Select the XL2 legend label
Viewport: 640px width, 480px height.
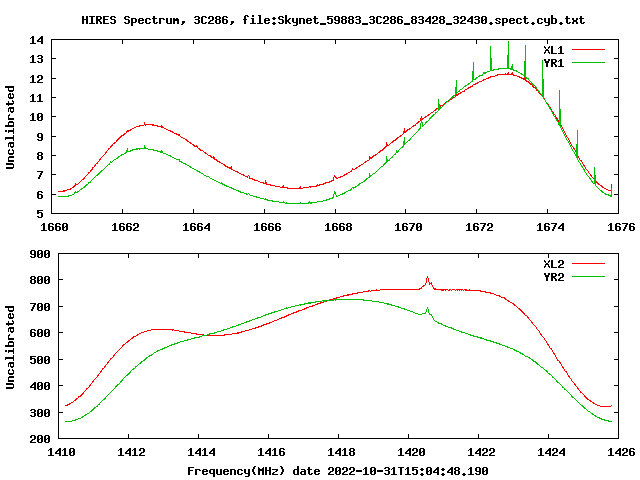point(553,264)
